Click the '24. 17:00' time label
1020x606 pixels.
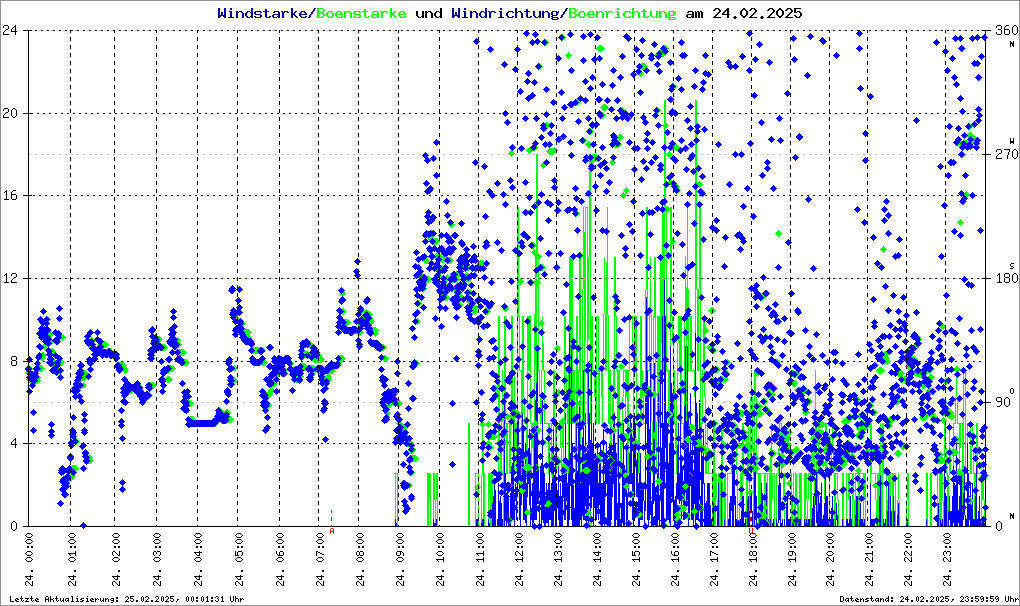click(x=714, y=559)
